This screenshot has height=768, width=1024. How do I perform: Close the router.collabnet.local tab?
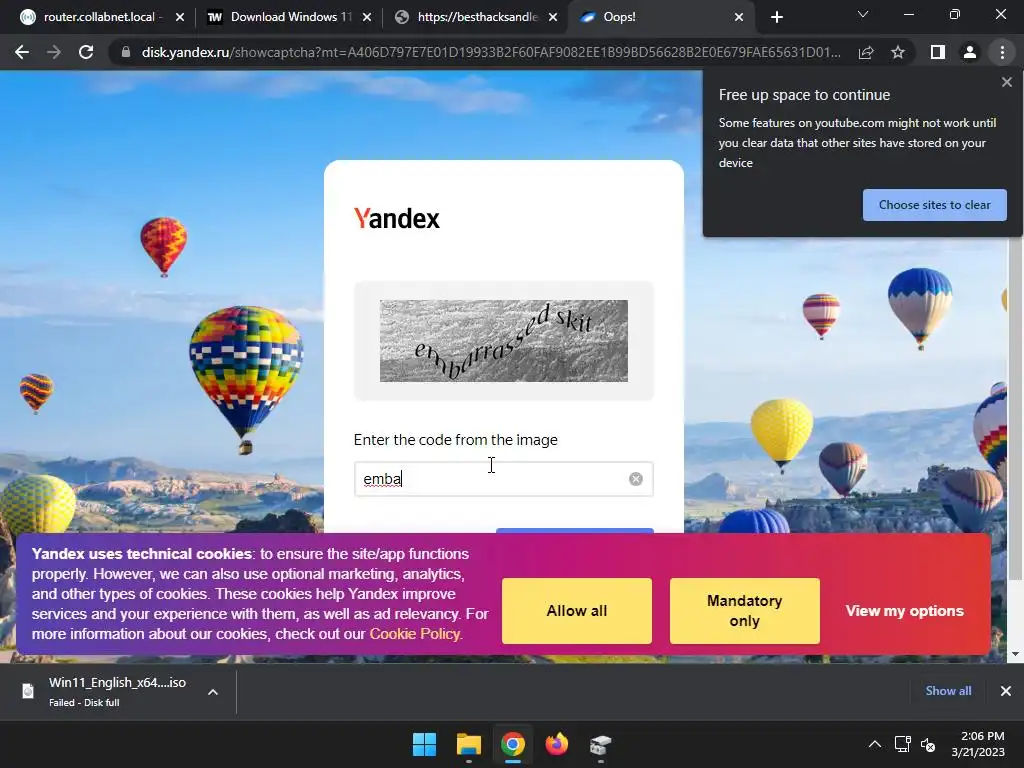180,17
